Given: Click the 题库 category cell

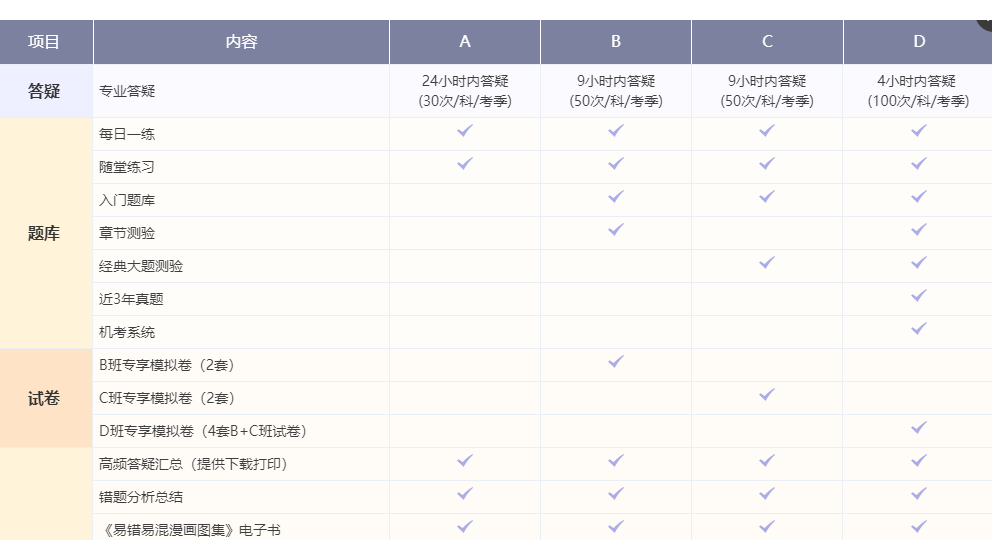Looking at the screenshot, I should pos(44,233).
